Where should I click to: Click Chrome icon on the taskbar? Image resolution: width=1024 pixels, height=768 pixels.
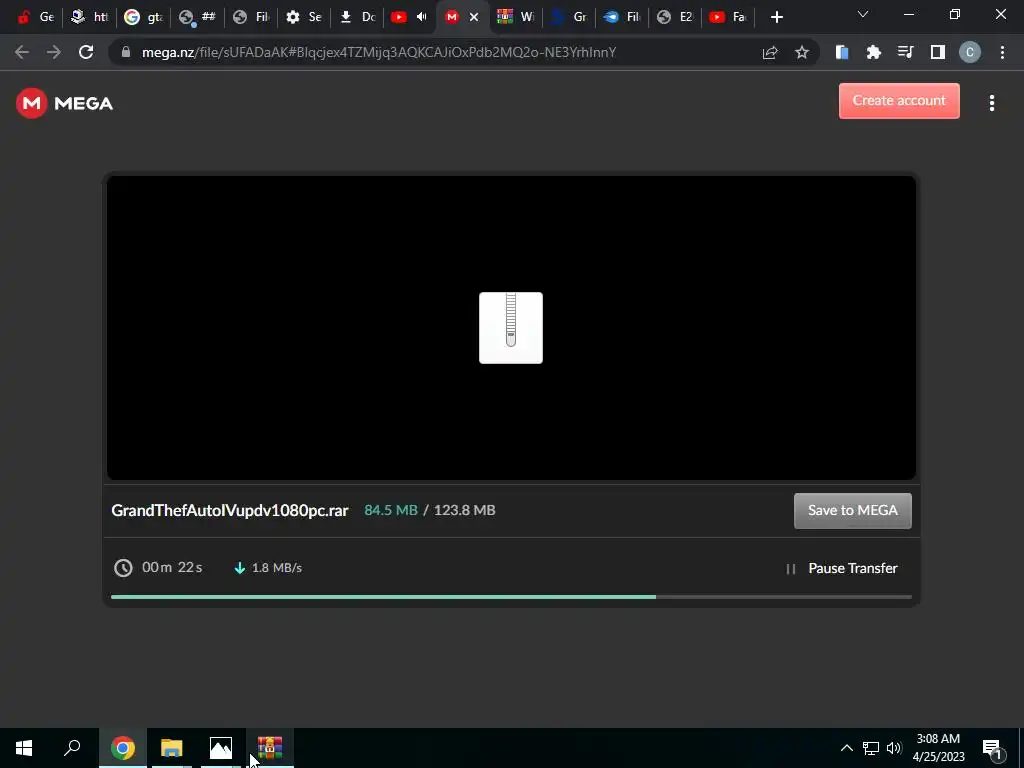[123, 748]
